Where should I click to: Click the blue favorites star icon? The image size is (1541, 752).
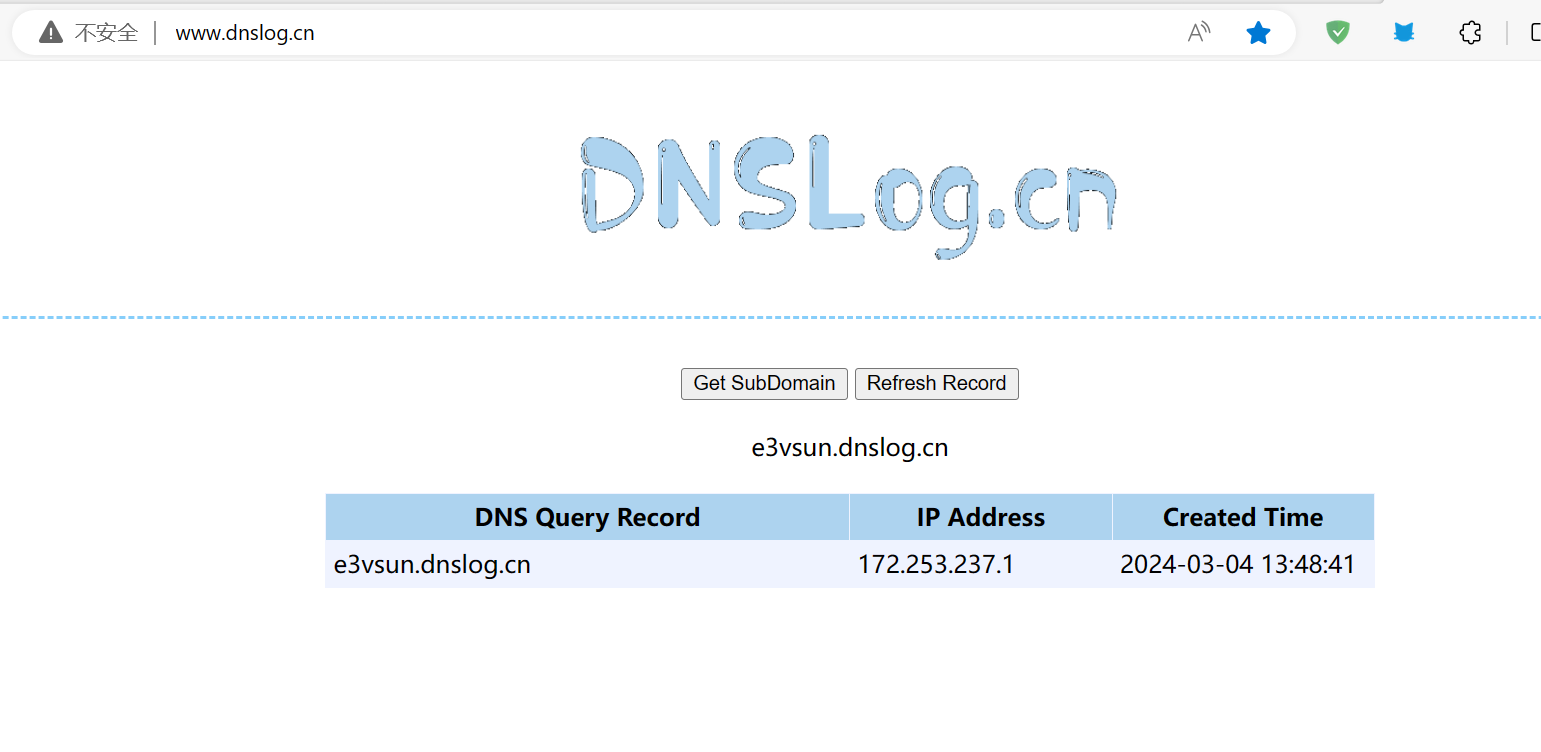pyautogui.click(x=1258, y=33)
